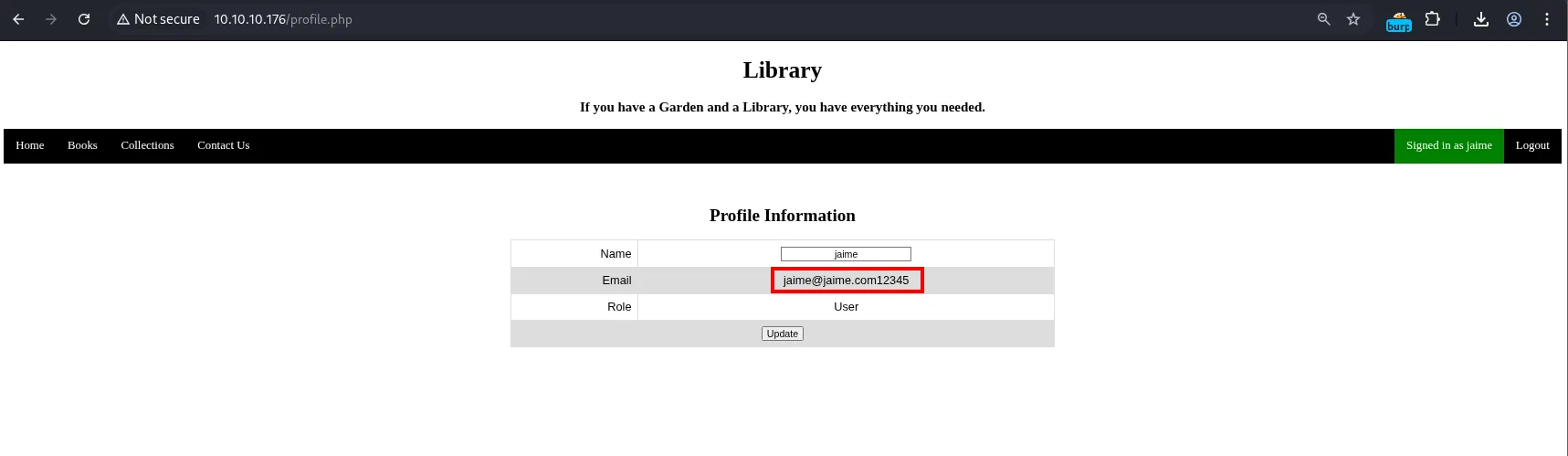Go back with the browser back arrow
The height and width of the screenshot is (456, 1568).
pos(18,19)
